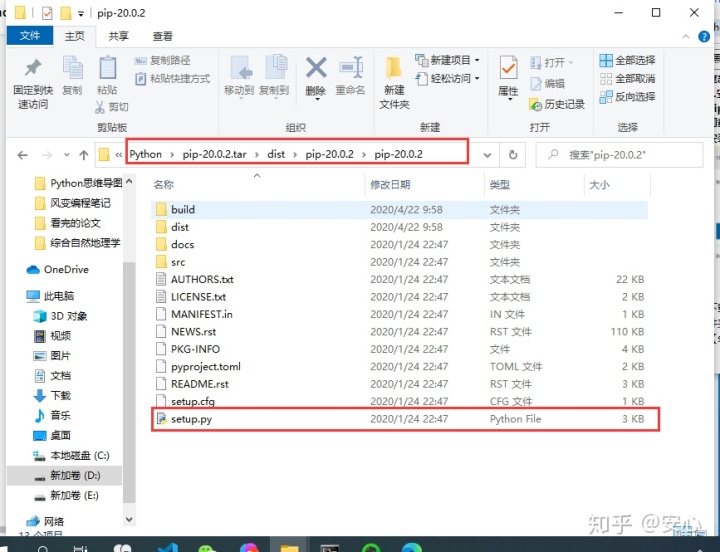Open file History record
The width and height of the screenshot is (720, 552).
(557, 105)
